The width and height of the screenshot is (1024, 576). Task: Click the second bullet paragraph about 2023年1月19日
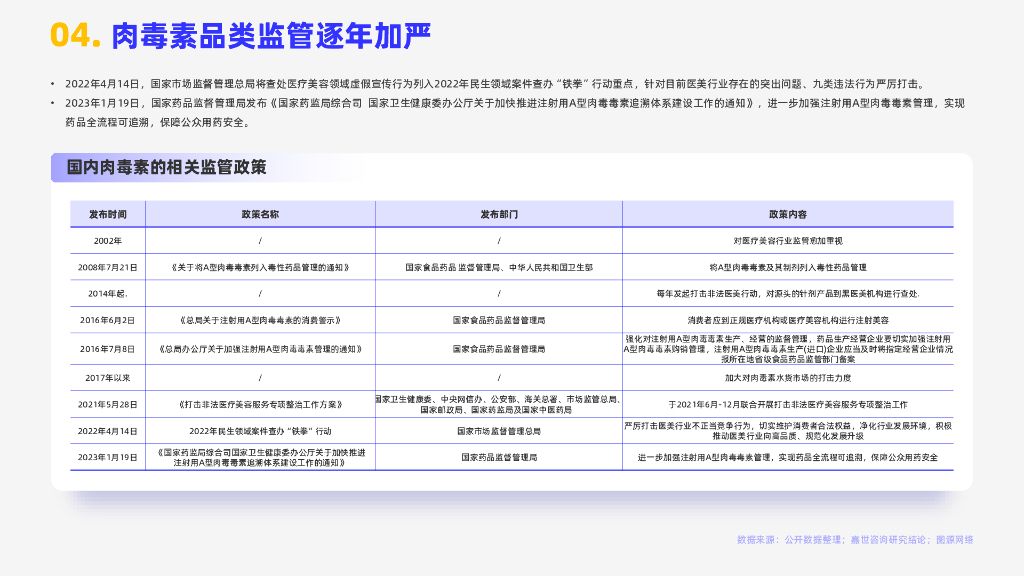(510, 112)
